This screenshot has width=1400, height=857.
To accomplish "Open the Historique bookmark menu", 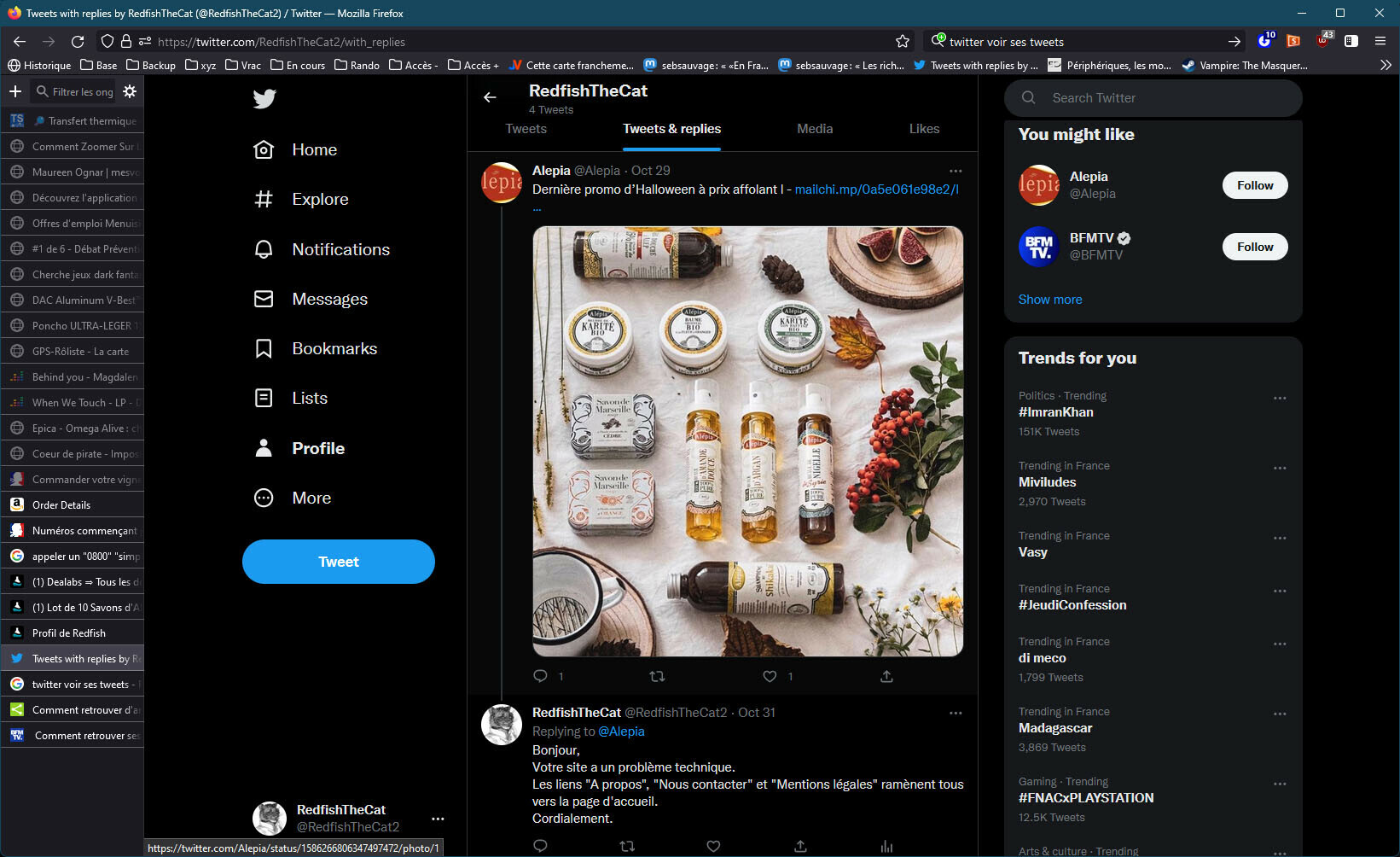I will pos(39,65).
